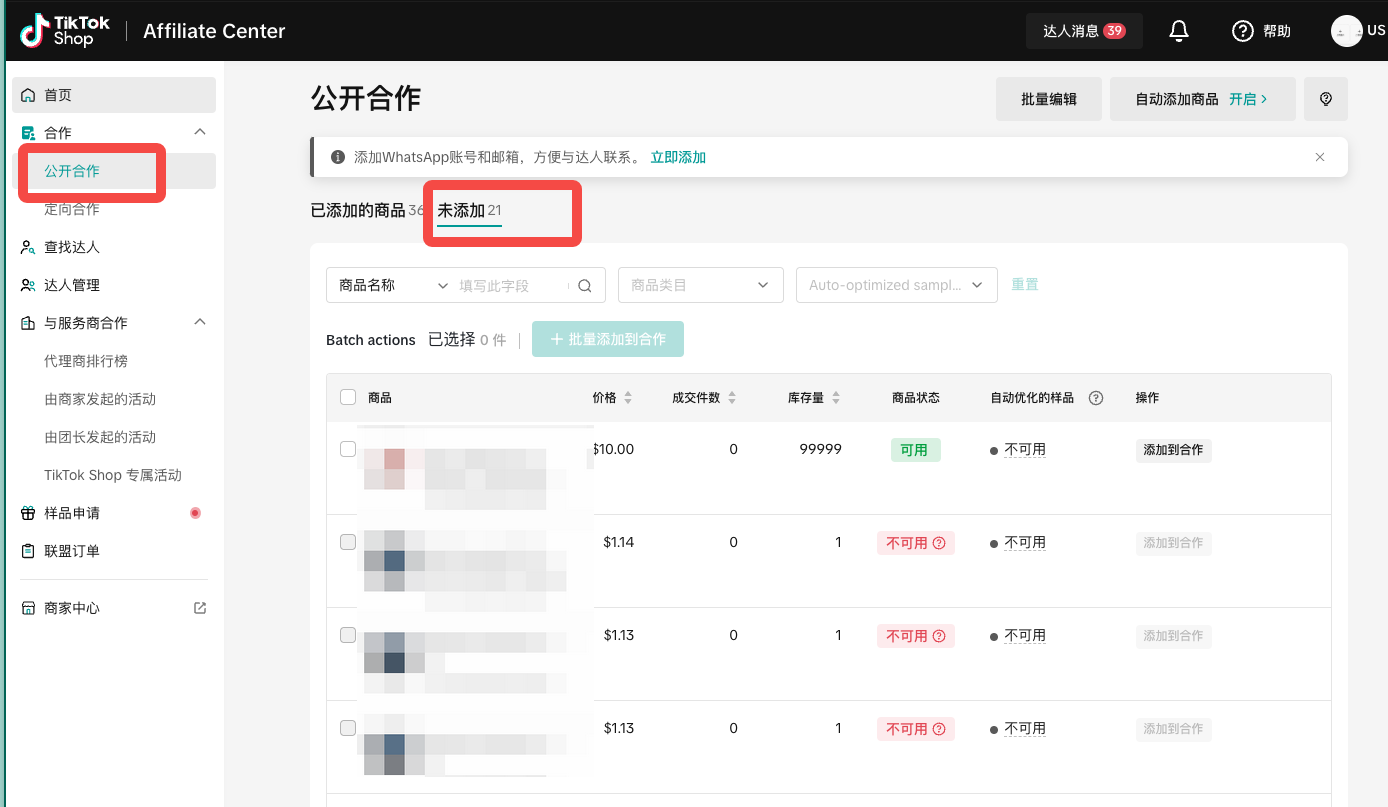Screen dimensions: 1388x807
Task: Click the notification bell icon
Action: [x=1179, y=31]
